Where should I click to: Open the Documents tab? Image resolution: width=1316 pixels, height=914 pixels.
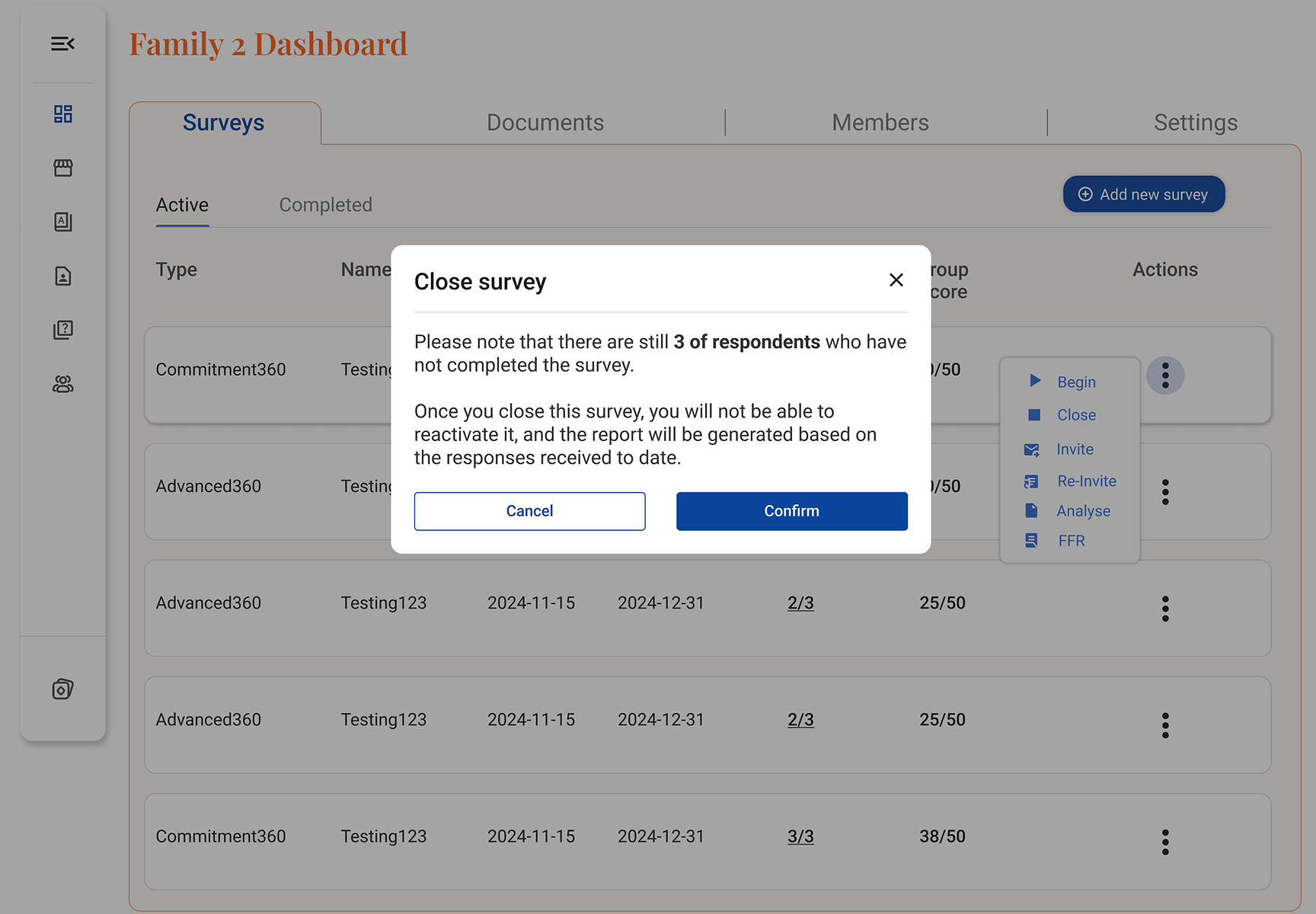(x=545, y=123)
